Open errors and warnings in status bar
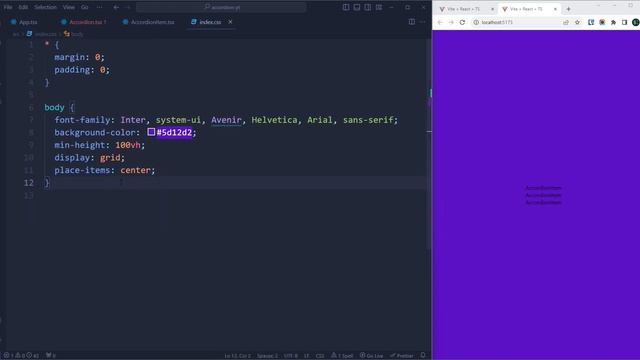Screen dimensions: 640x360 [21, 356]
